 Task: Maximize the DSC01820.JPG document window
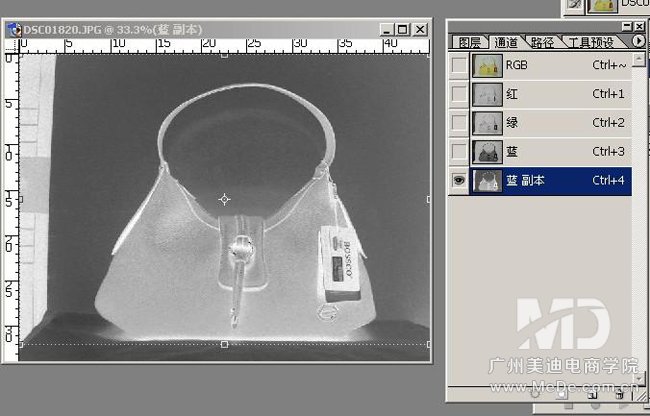click(403, 29)
